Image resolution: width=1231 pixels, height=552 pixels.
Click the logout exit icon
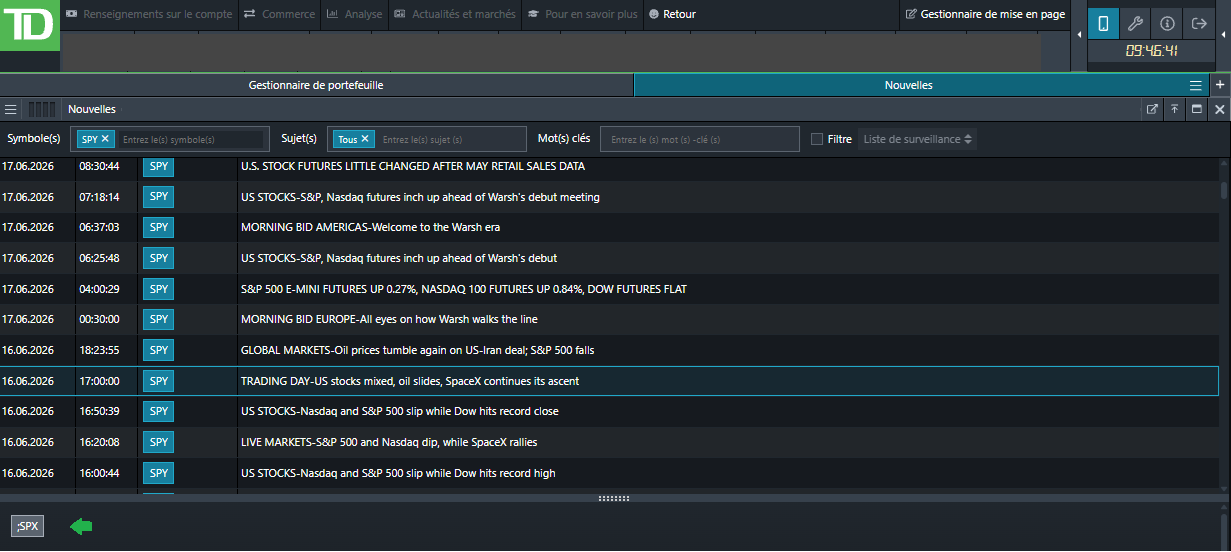(1199, 23)
